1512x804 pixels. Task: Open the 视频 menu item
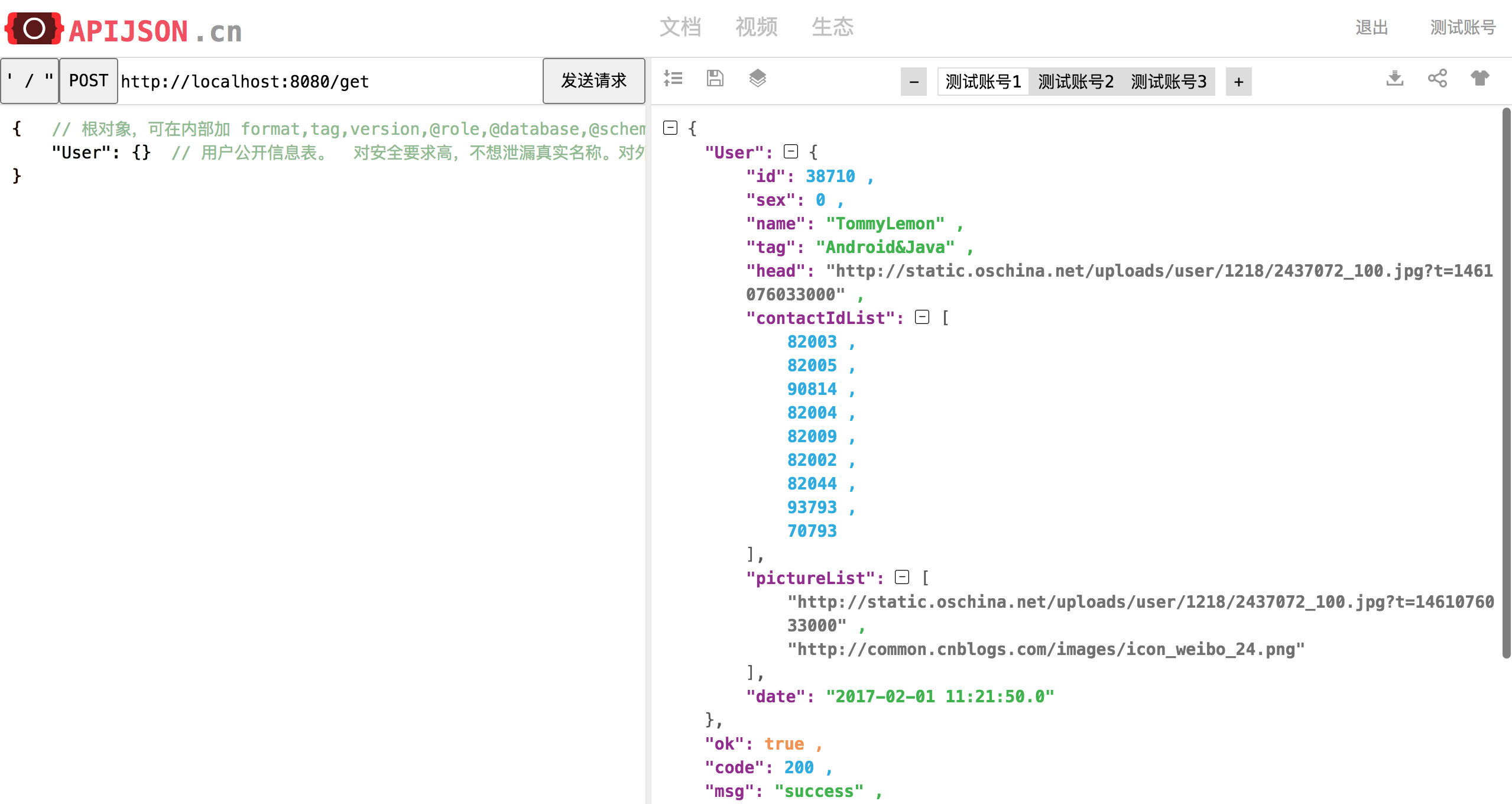click(x=757, y=27)
